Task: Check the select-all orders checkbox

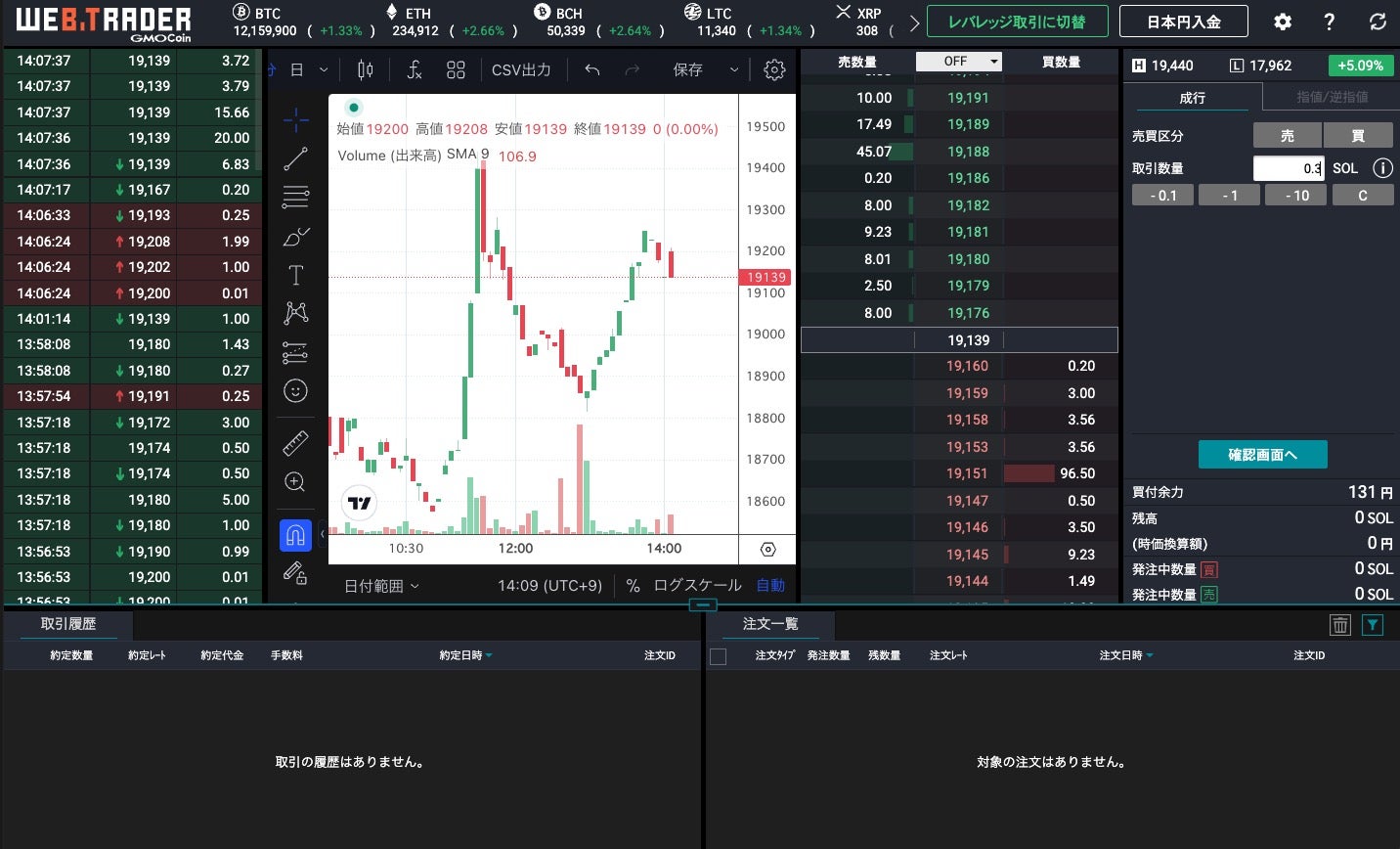Action: point(718,656)
